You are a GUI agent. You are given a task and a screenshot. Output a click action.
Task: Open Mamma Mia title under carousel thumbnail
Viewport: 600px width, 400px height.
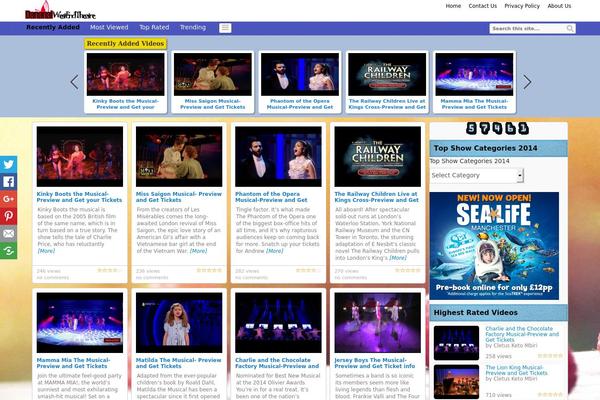point(474,104)
